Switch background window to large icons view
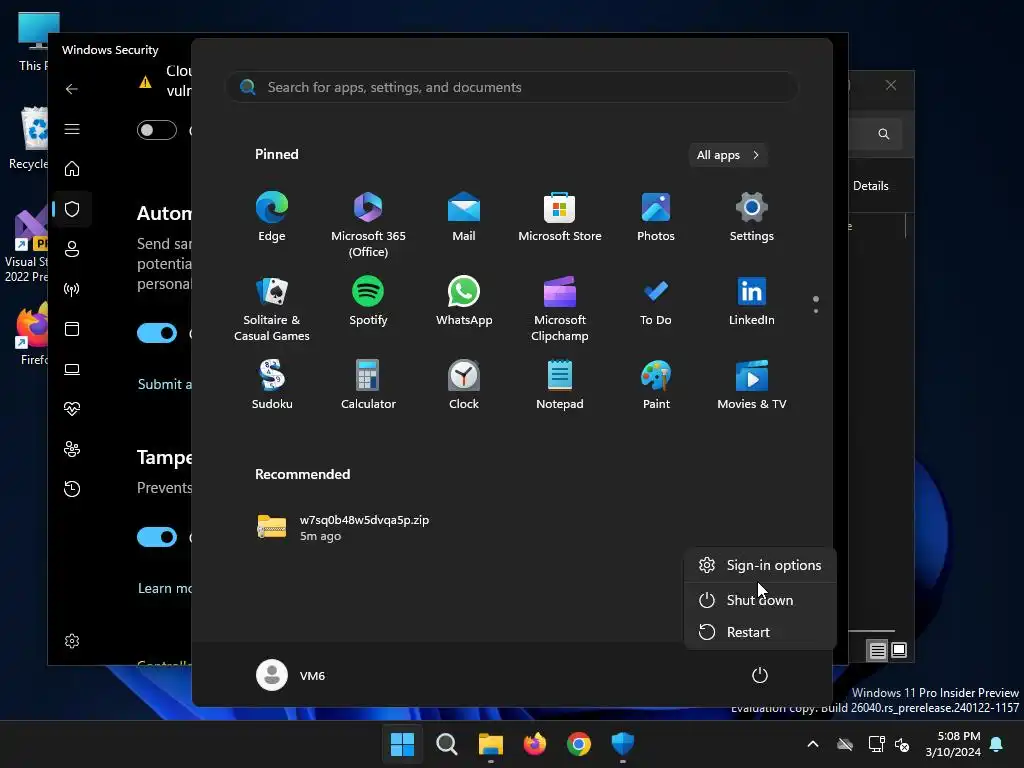The width and height of the screenshot is (1024, 768). (899, 650)
